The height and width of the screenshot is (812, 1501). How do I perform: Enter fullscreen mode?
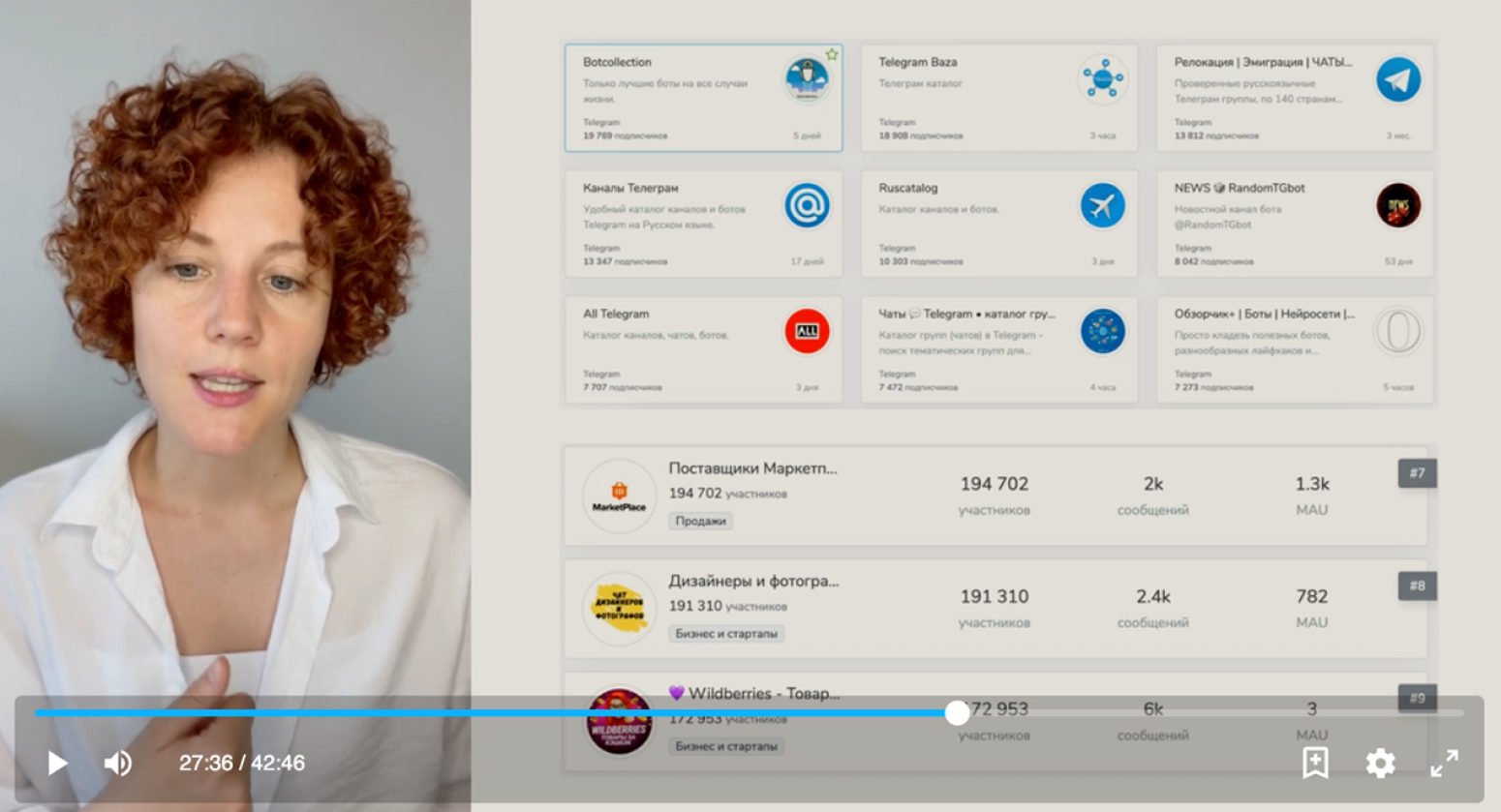[1444, 763]
